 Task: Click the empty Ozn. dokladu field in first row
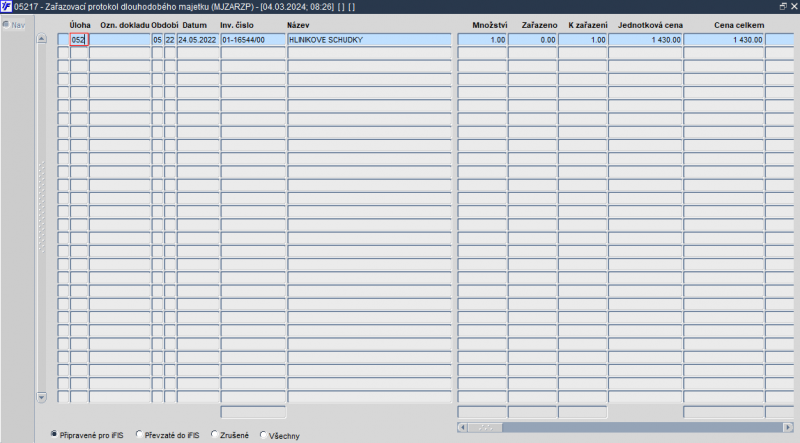[x=120, y=40]
